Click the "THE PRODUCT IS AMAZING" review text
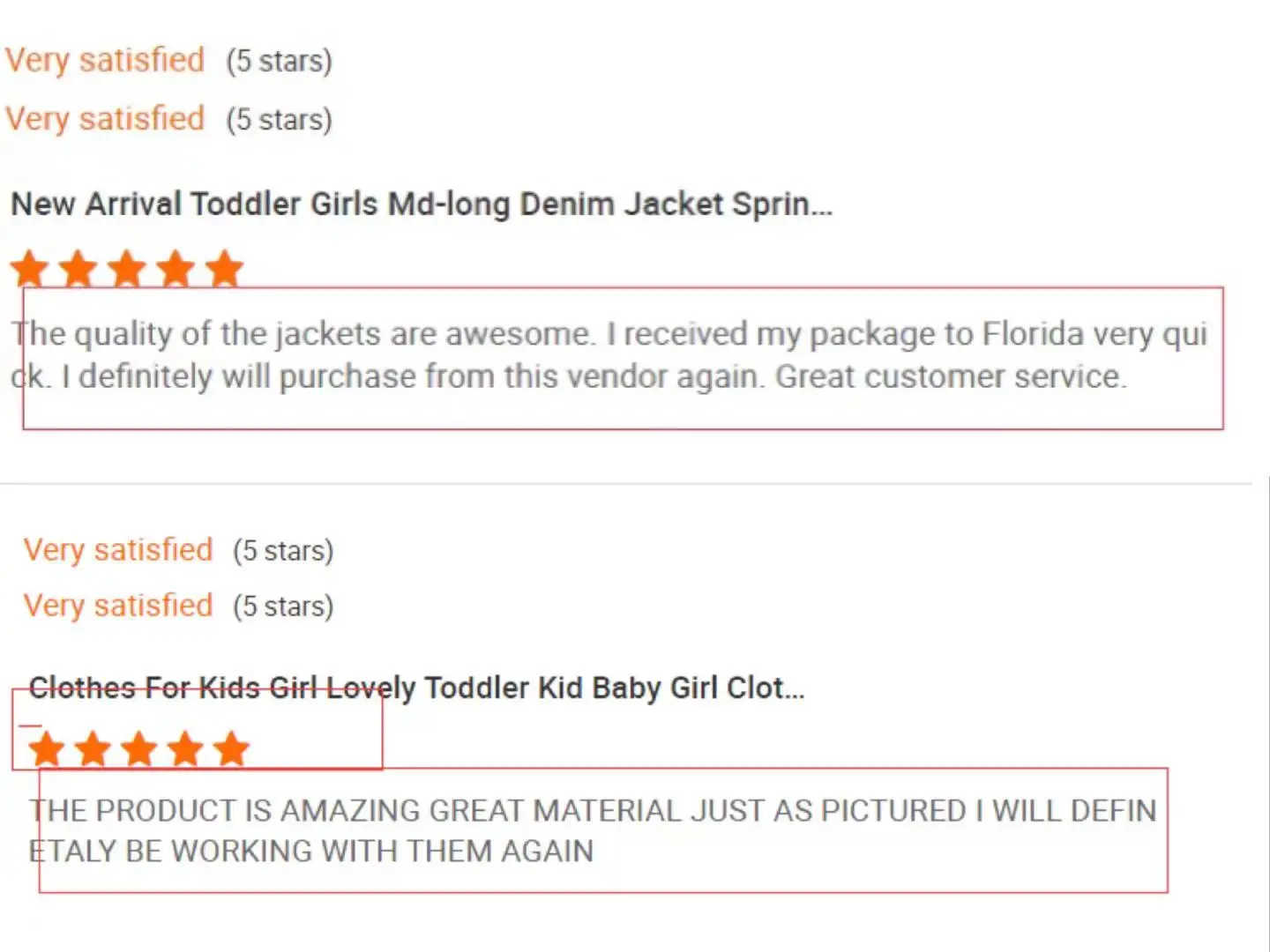This screenshot has width=1270, height=952. click(592, 830)
